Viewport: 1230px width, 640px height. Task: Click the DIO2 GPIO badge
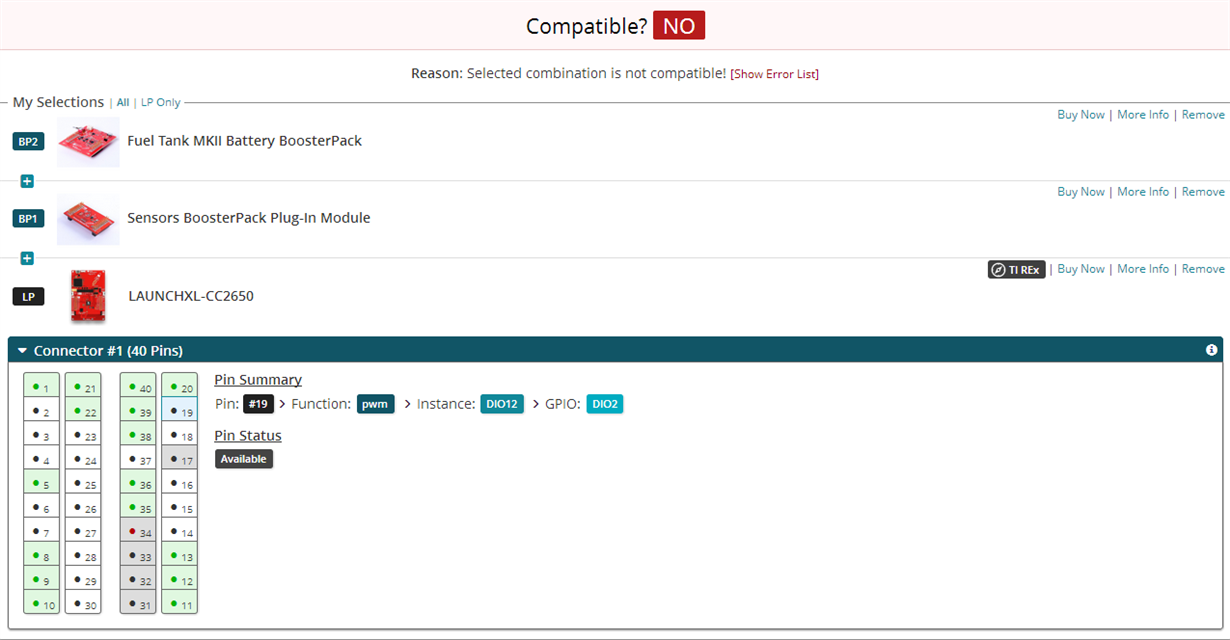604,404
